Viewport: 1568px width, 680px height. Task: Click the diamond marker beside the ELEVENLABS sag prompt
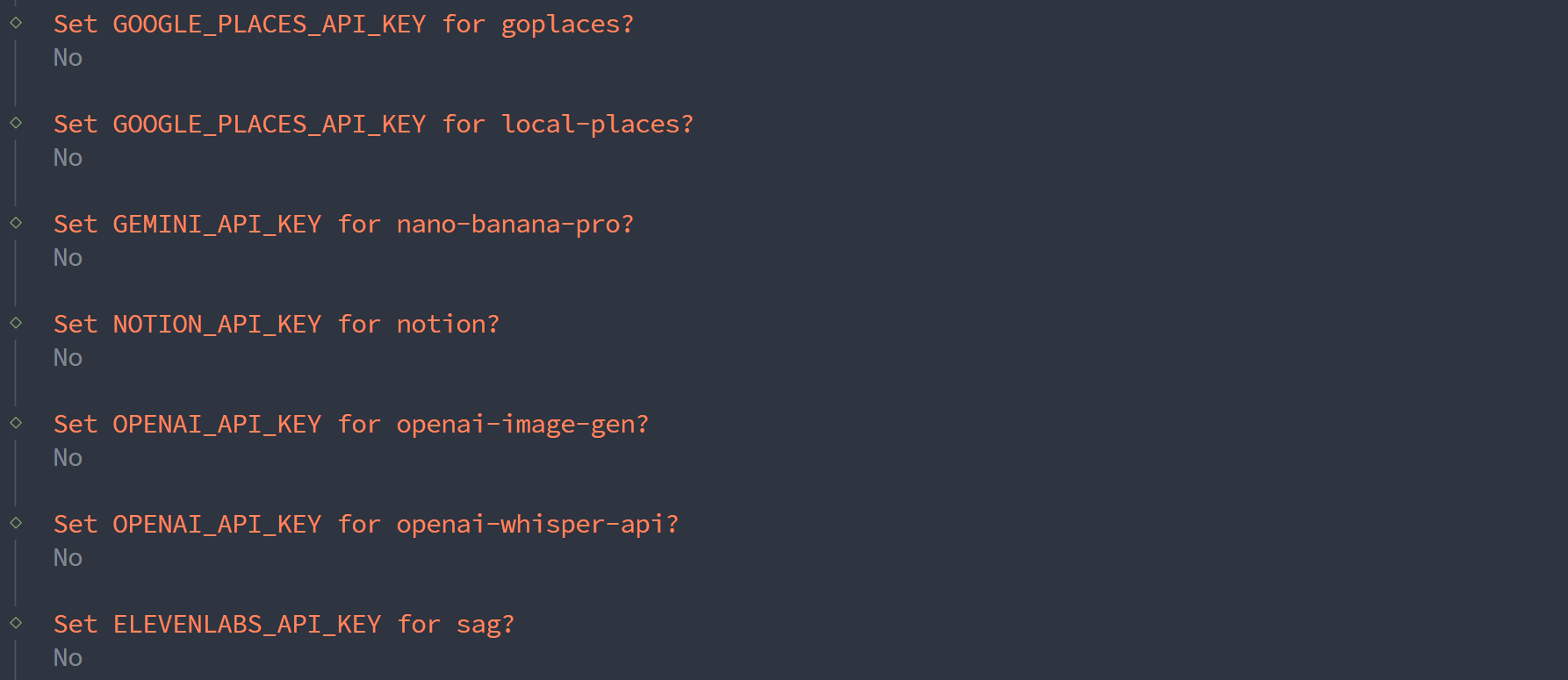16,623
